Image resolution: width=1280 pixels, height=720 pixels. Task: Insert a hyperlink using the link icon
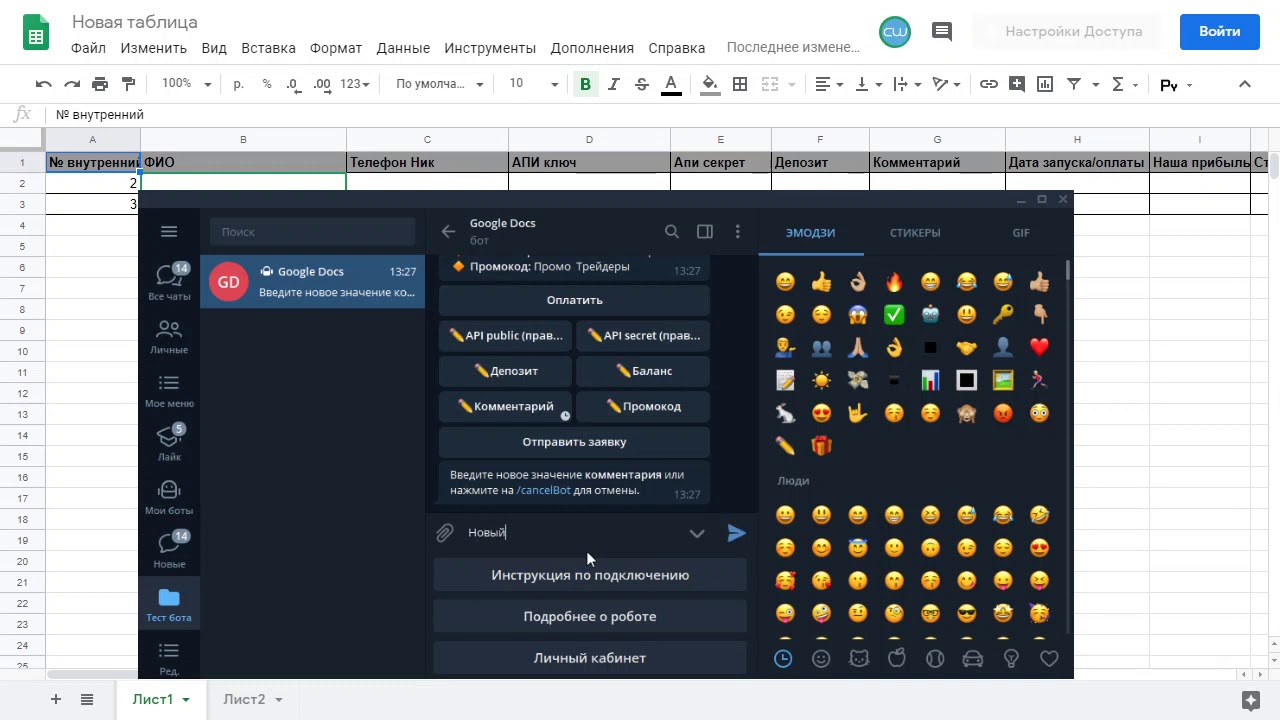pyautogui.click(x=988, y=84)
